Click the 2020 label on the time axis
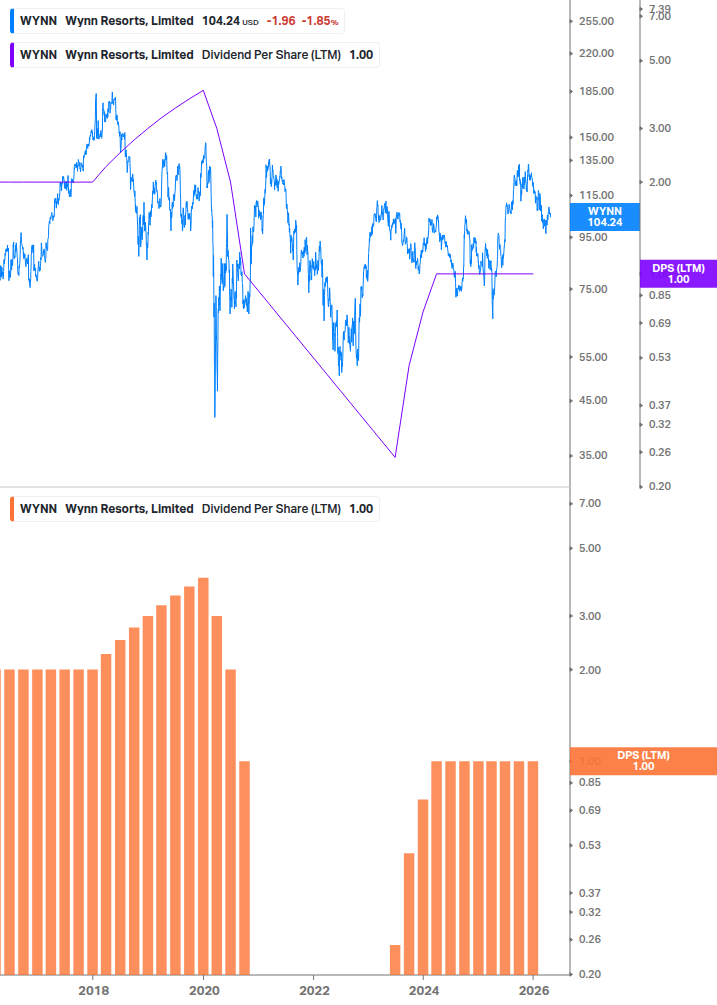Screen dimensions: 717x1005 (x=204, y=991)
